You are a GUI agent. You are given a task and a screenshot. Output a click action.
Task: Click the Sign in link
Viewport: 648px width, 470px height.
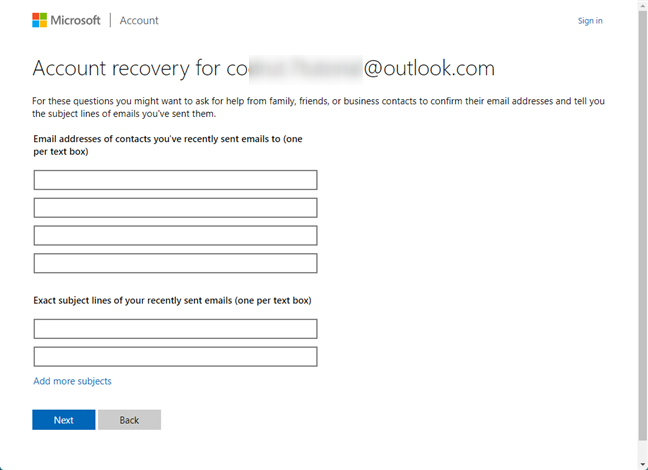[590, 21]
